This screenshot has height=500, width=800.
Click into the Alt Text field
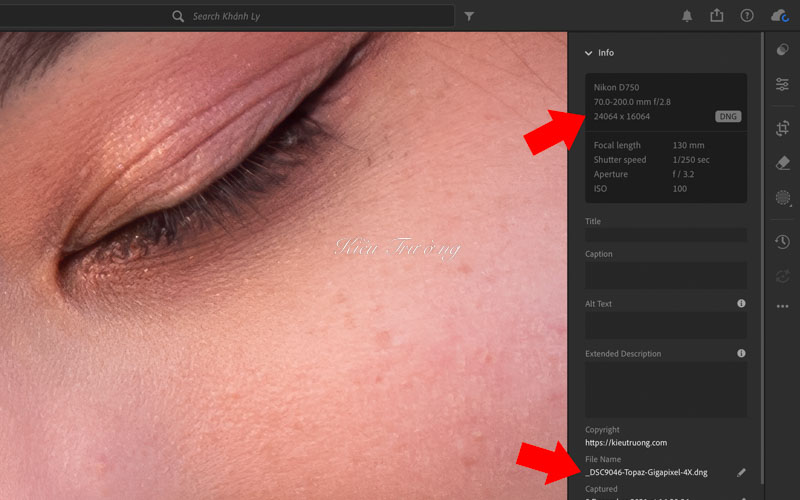point(666,326)
